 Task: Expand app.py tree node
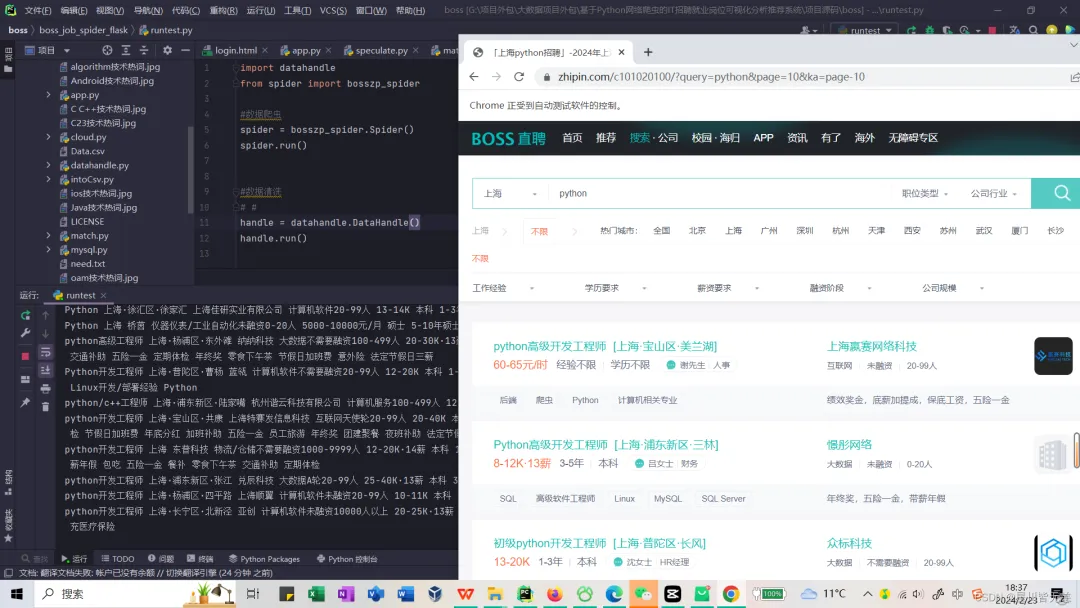click(48, 95)
